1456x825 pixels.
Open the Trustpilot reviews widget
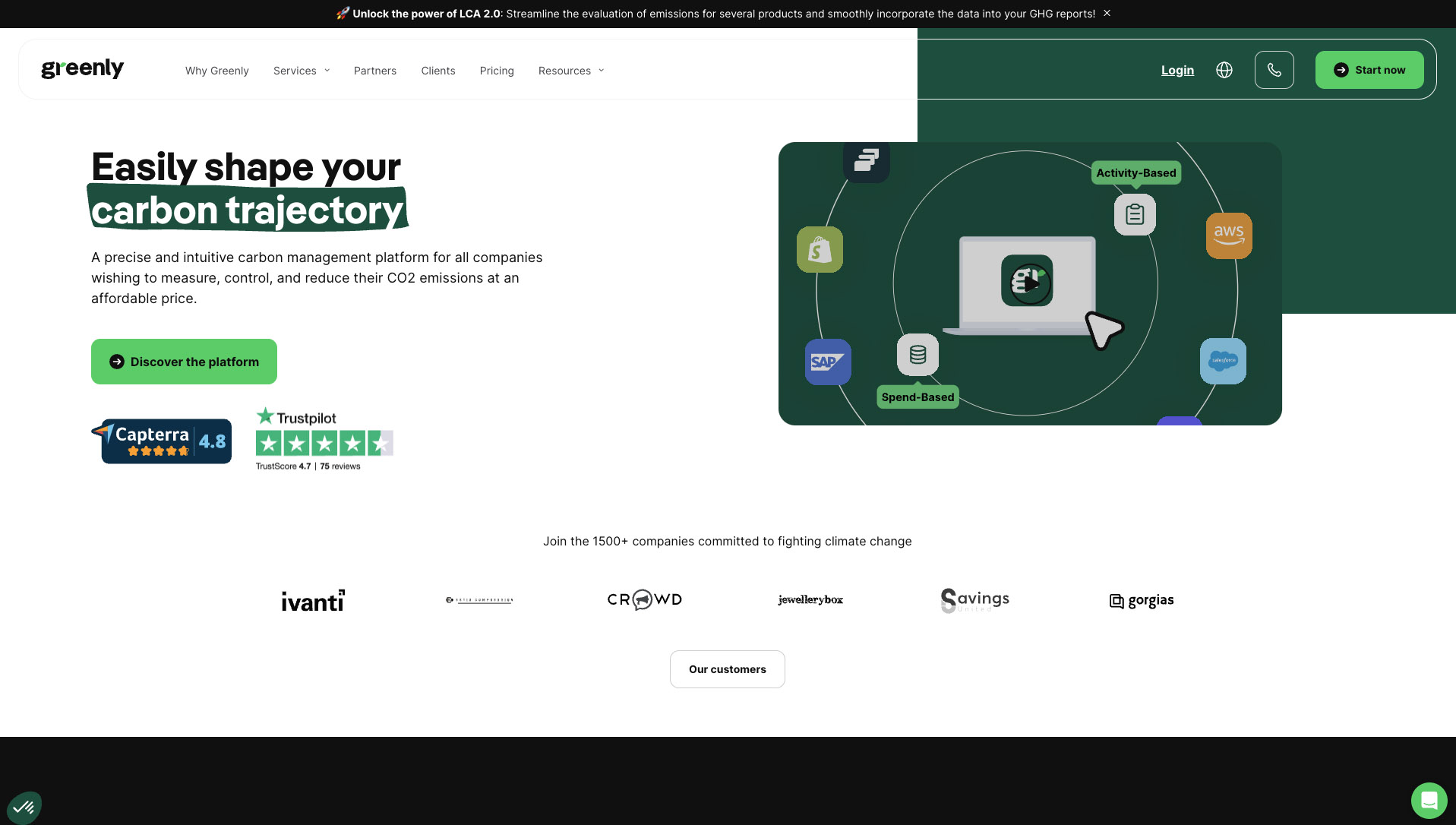pyautogui.click(x=324, y=439)
